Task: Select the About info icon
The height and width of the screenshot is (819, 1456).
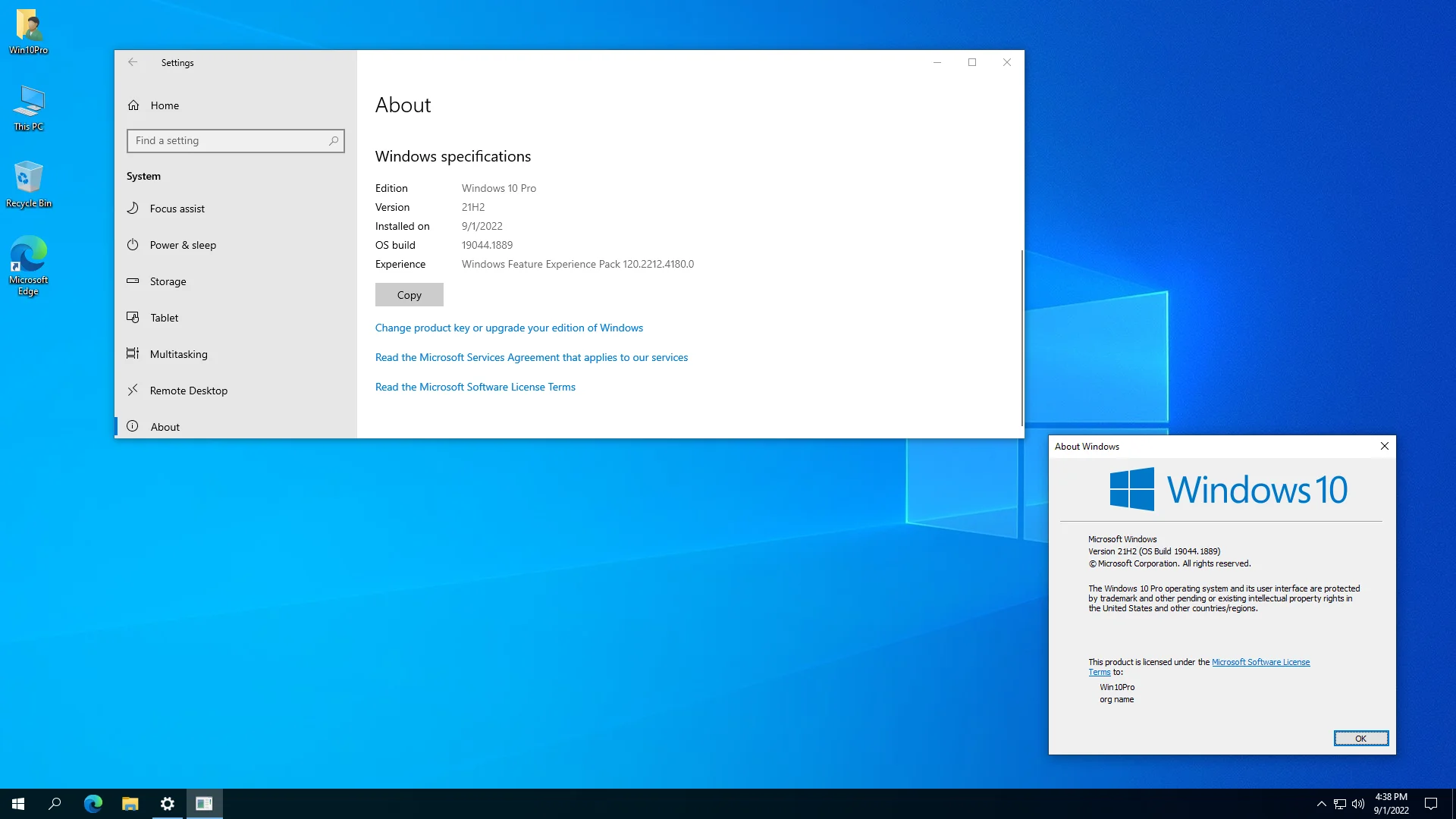Action: tap(133, 426)
